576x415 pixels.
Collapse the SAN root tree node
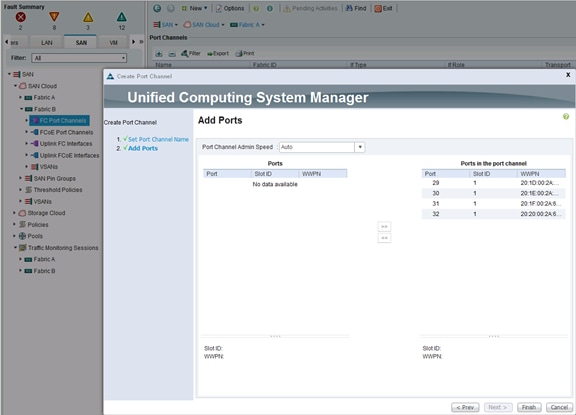[10, 74]
